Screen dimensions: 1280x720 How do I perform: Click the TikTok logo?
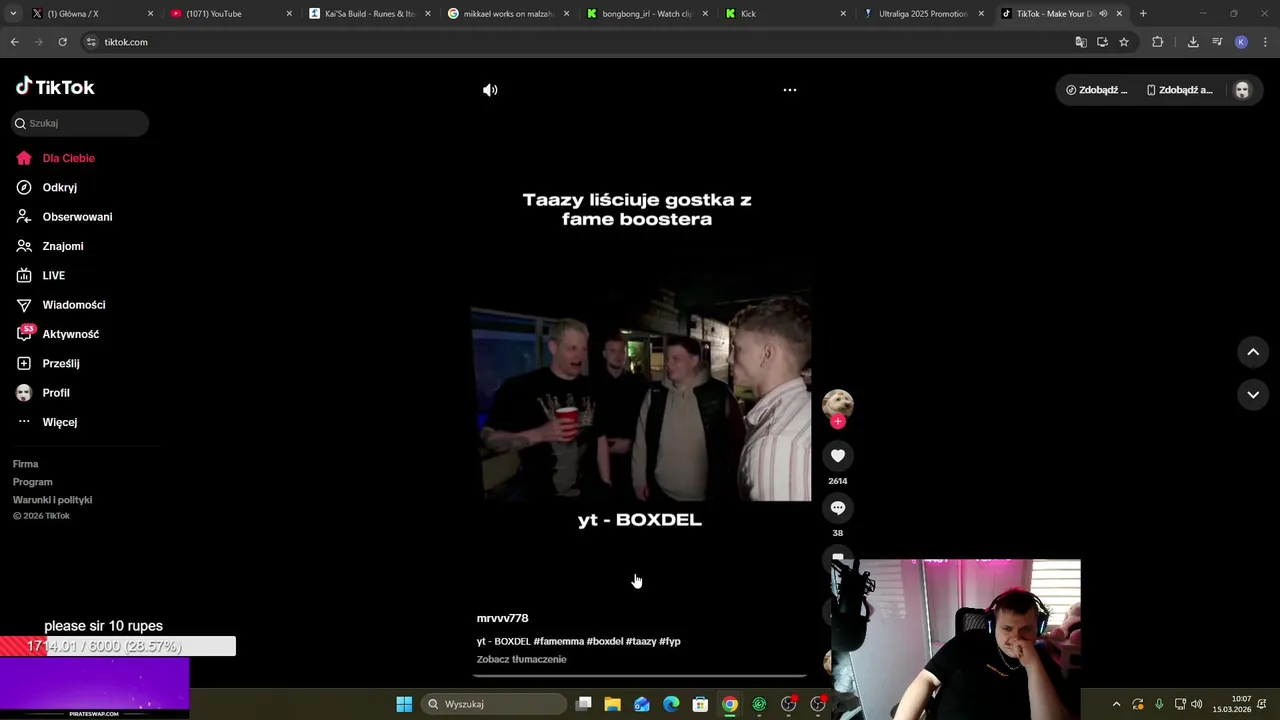[x=55, y=87]
